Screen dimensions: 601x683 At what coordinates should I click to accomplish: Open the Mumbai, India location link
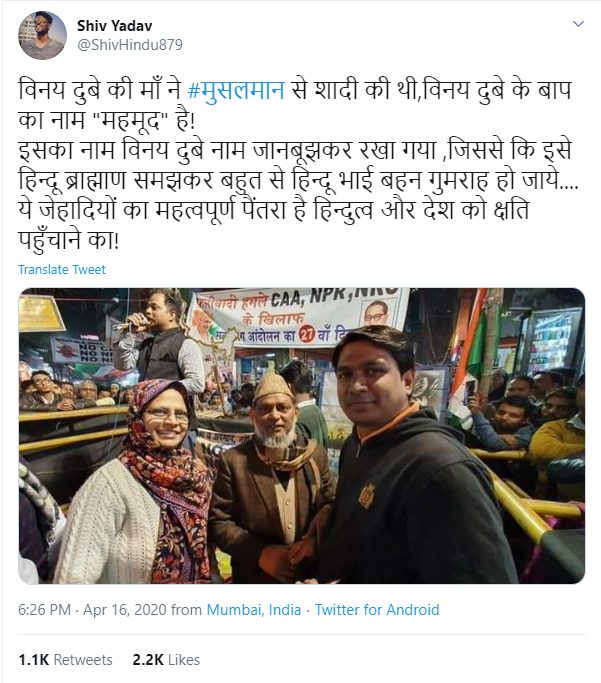[x=253, y=609]
